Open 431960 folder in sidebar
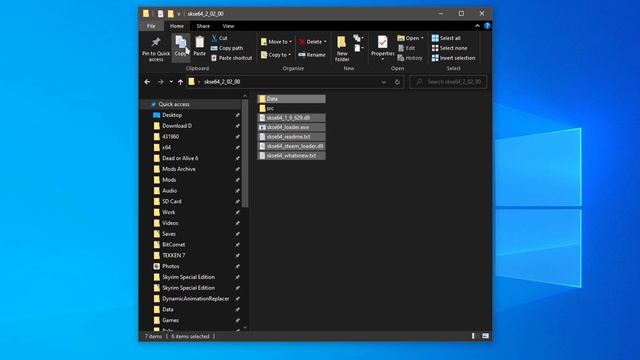640x360 pixels. (x=171, y=136)
